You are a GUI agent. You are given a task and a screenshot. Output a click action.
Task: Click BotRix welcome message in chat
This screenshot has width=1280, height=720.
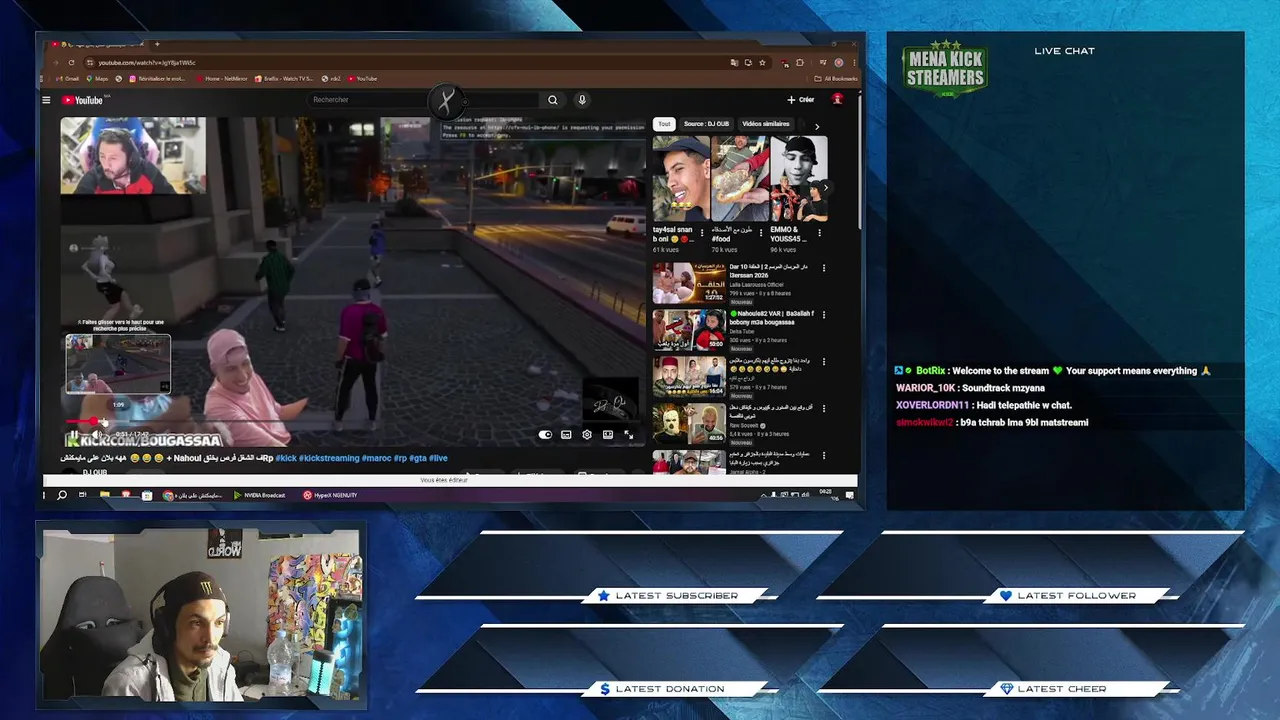click(1053, 371)
